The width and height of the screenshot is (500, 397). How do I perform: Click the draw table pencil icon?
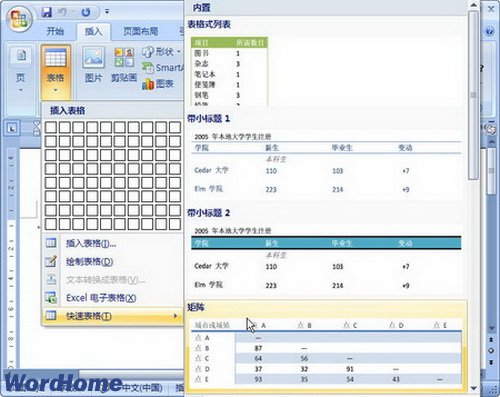[51, 261]
